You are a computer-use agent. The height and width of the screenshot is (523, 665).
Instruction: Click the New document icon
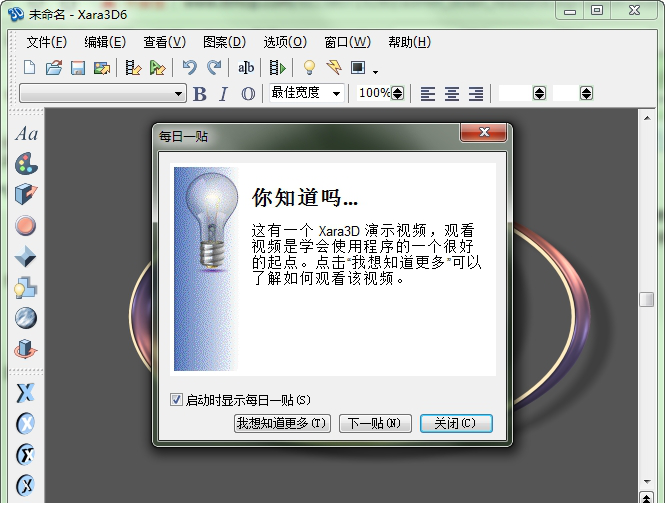point(29,67)
